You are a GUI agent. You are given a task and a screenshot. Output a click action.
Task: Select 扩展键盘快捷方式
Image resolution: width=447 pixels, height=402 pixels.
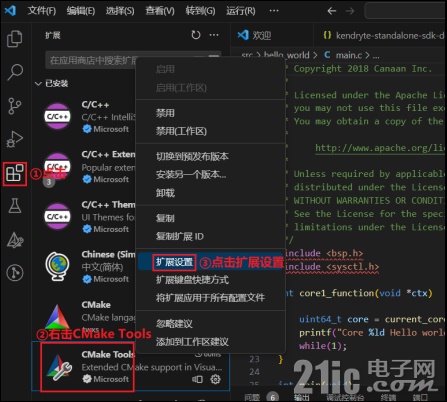tap(211, 280)
